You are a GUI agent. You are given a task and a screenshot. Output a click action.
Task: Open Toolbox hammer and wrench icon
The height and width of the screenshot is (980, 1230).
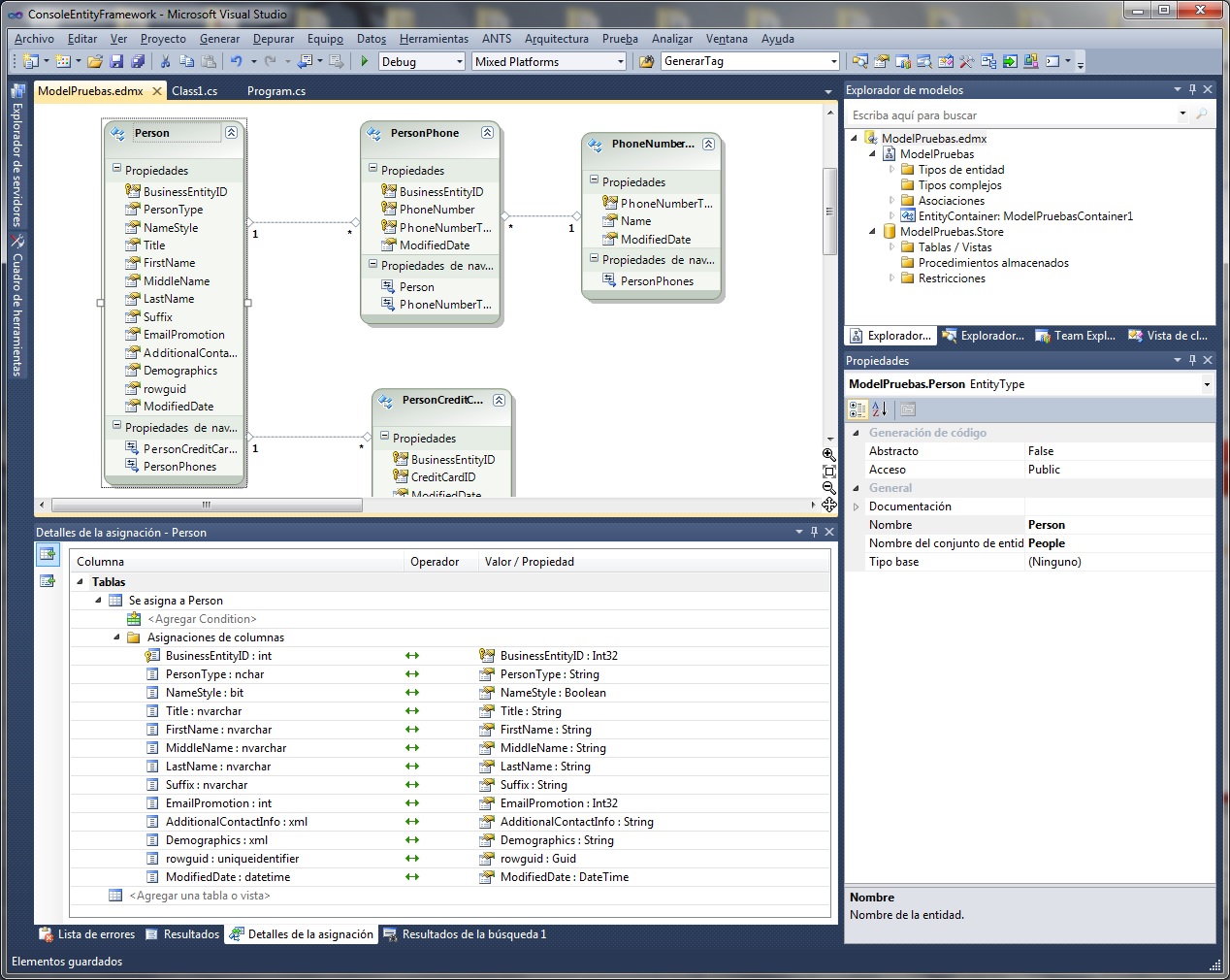[x=966, y=61]
